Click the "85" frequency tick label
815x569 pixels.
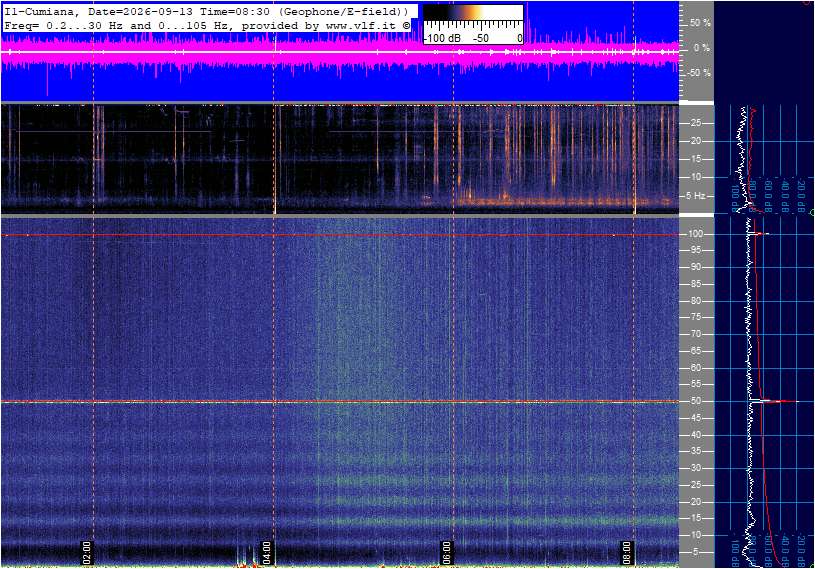[696, 284]
